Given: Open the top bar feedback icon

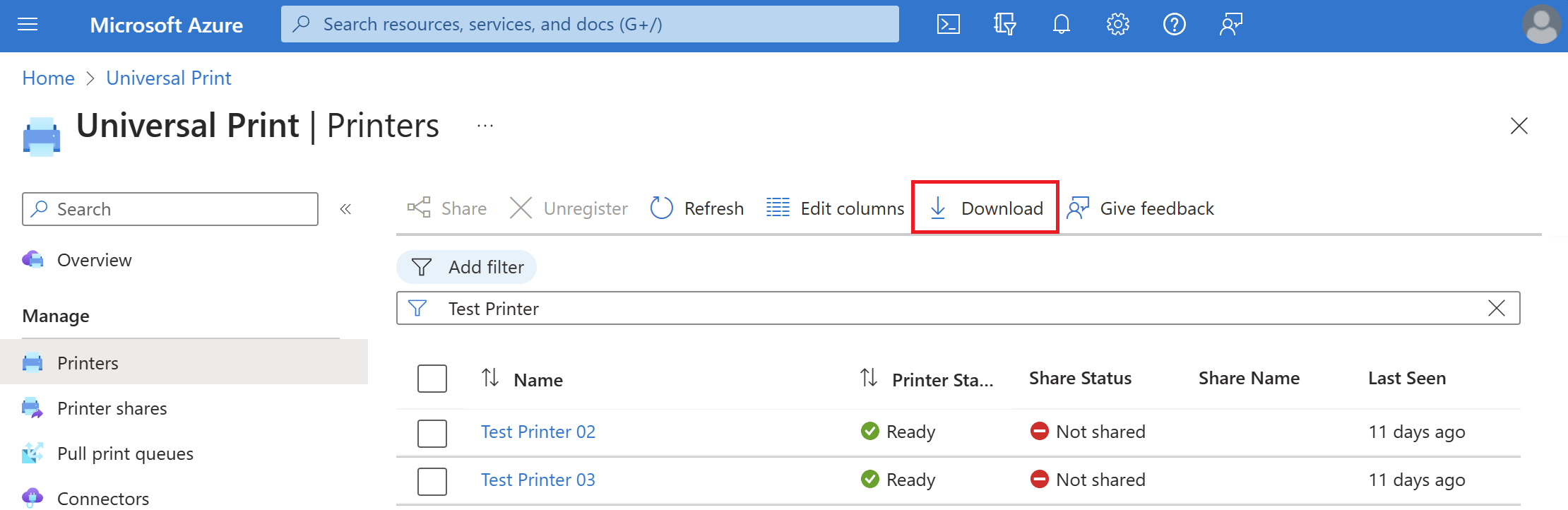Looking at the screenshot, I should 1230,25.
